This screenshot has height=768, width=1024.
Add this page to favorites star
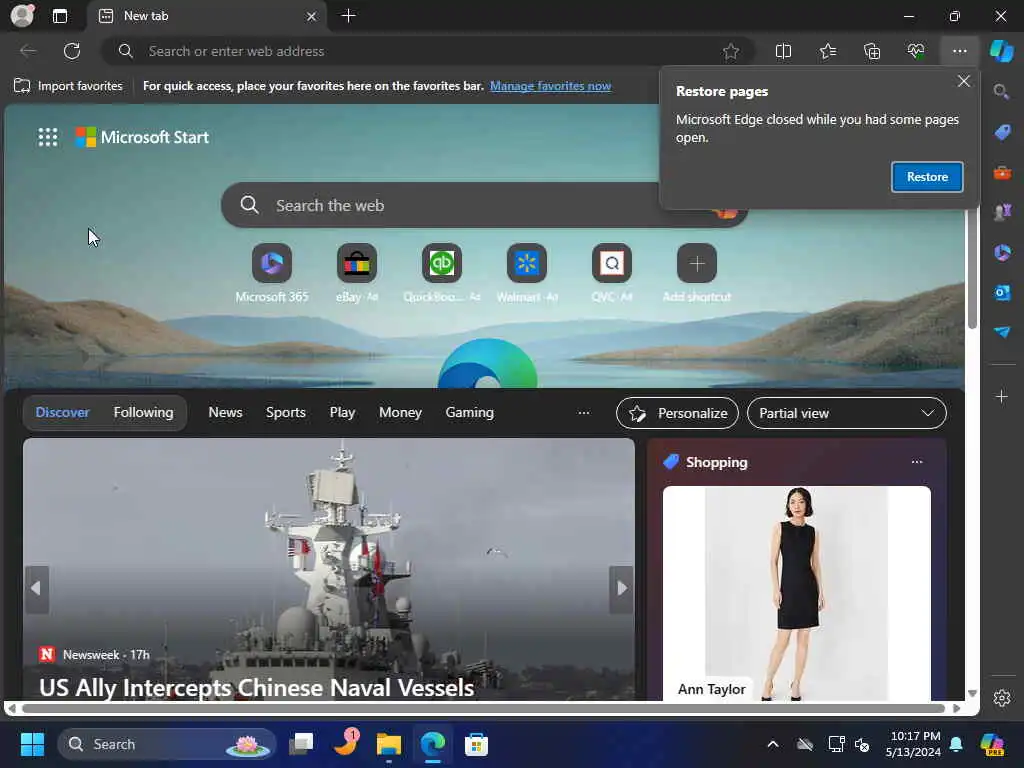click(x=731, y=51)
